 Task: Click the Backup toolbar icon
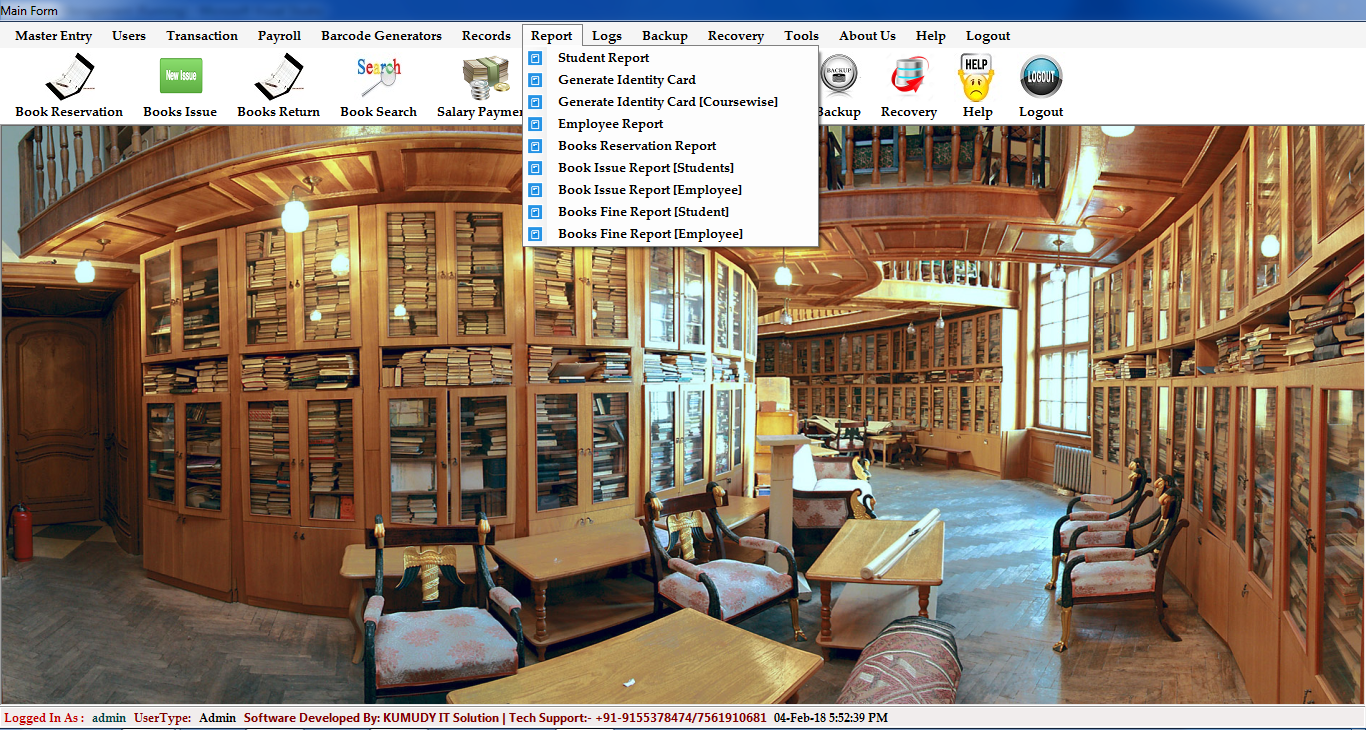click(838, 77)
